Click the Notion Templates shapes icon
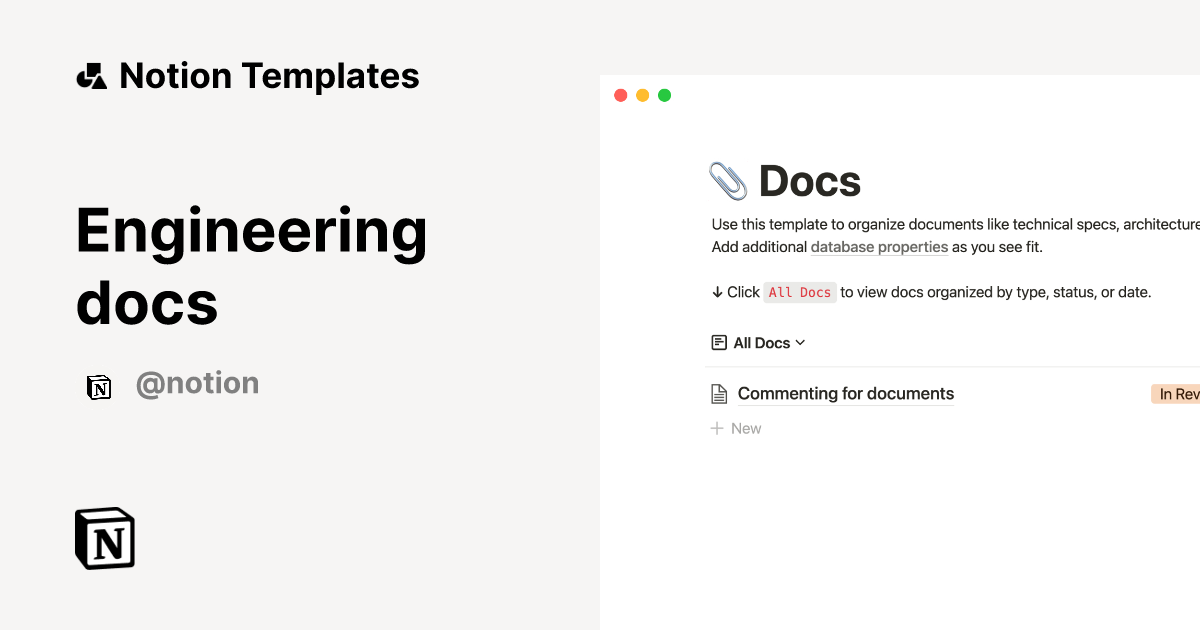1200x630 pixels. [x=92, y=76]
